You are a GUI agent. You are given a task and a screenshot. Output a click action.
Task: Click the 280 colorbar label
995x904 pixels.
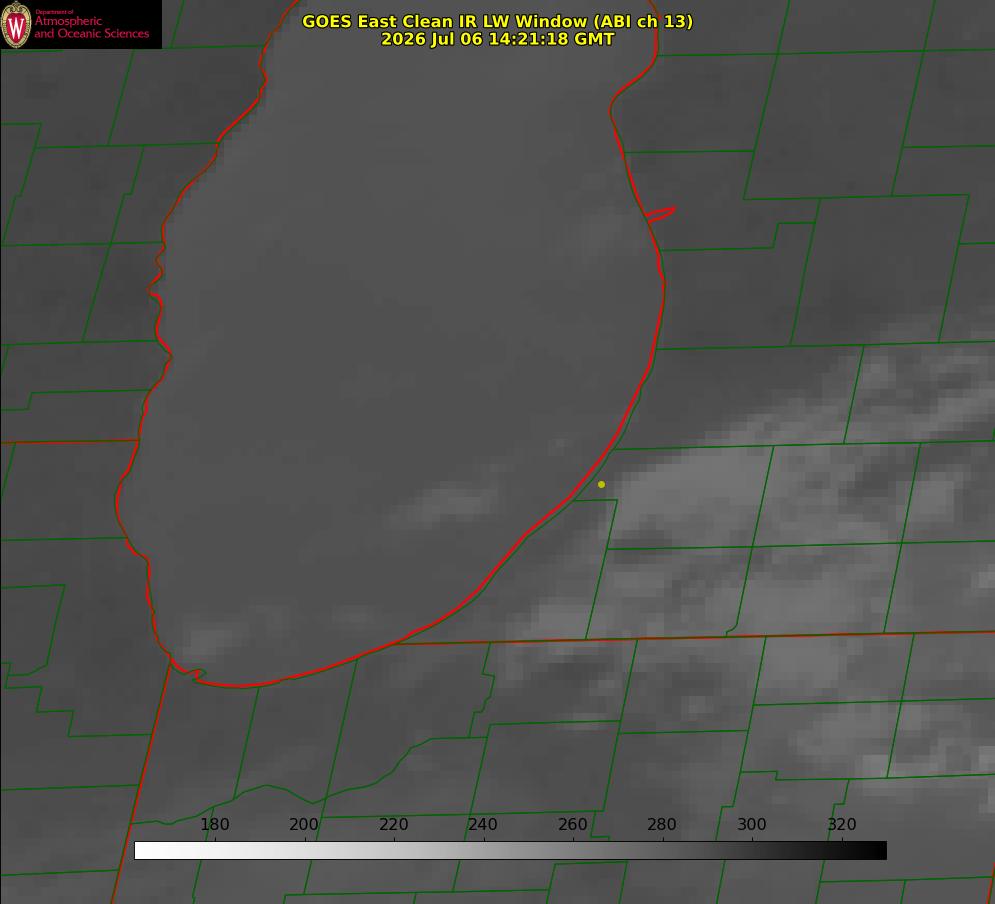point(662,824)
